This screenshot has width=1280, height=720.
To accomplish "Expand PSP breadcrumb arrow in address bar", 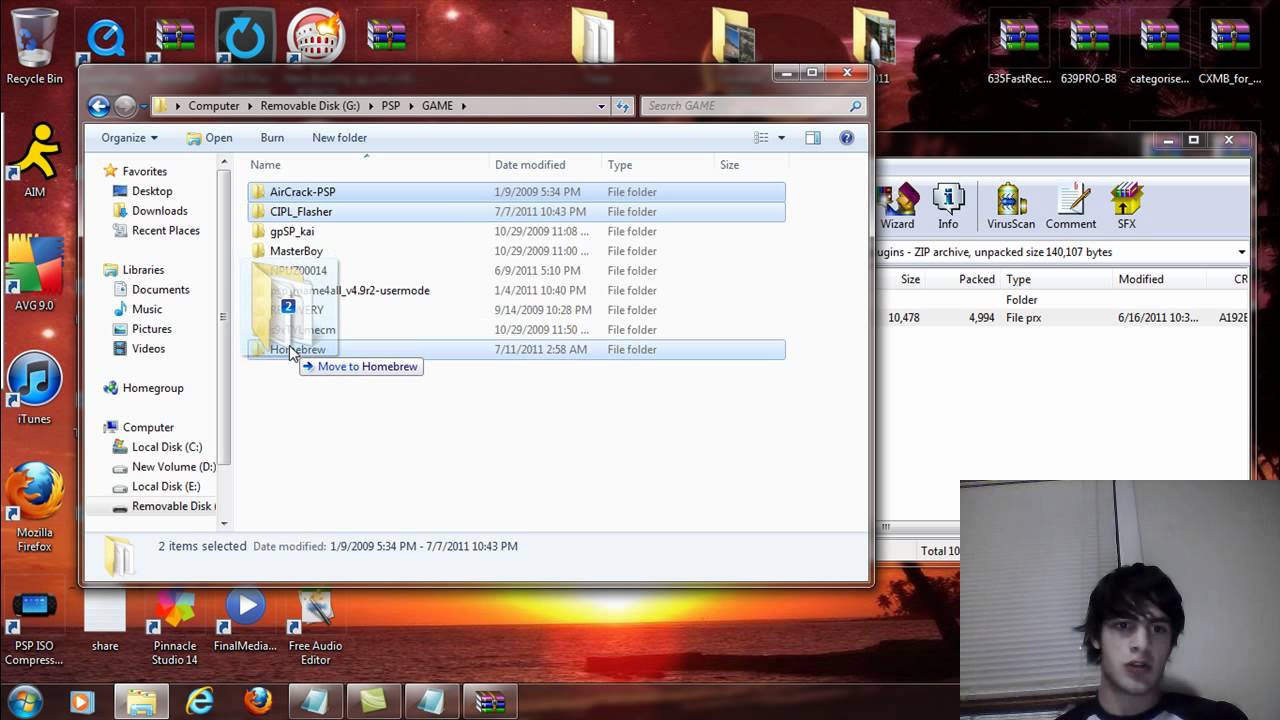I will (x=409, y=106).
